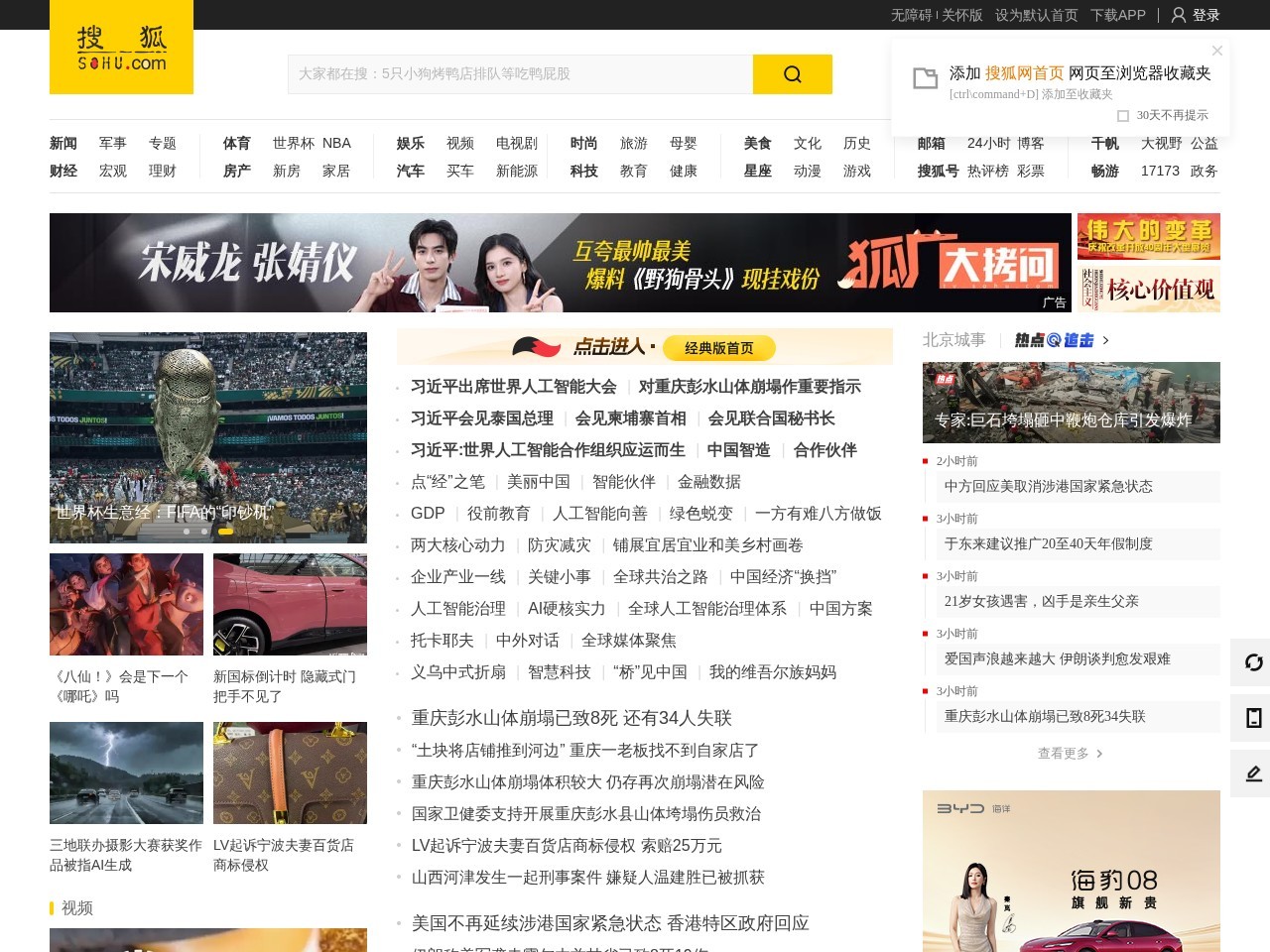Viewport: 1270px width, 952px height.
Task: Open LV起诉宁波夫妻百货店商标侵权 索赔25万元
Action: click(567, 846)
